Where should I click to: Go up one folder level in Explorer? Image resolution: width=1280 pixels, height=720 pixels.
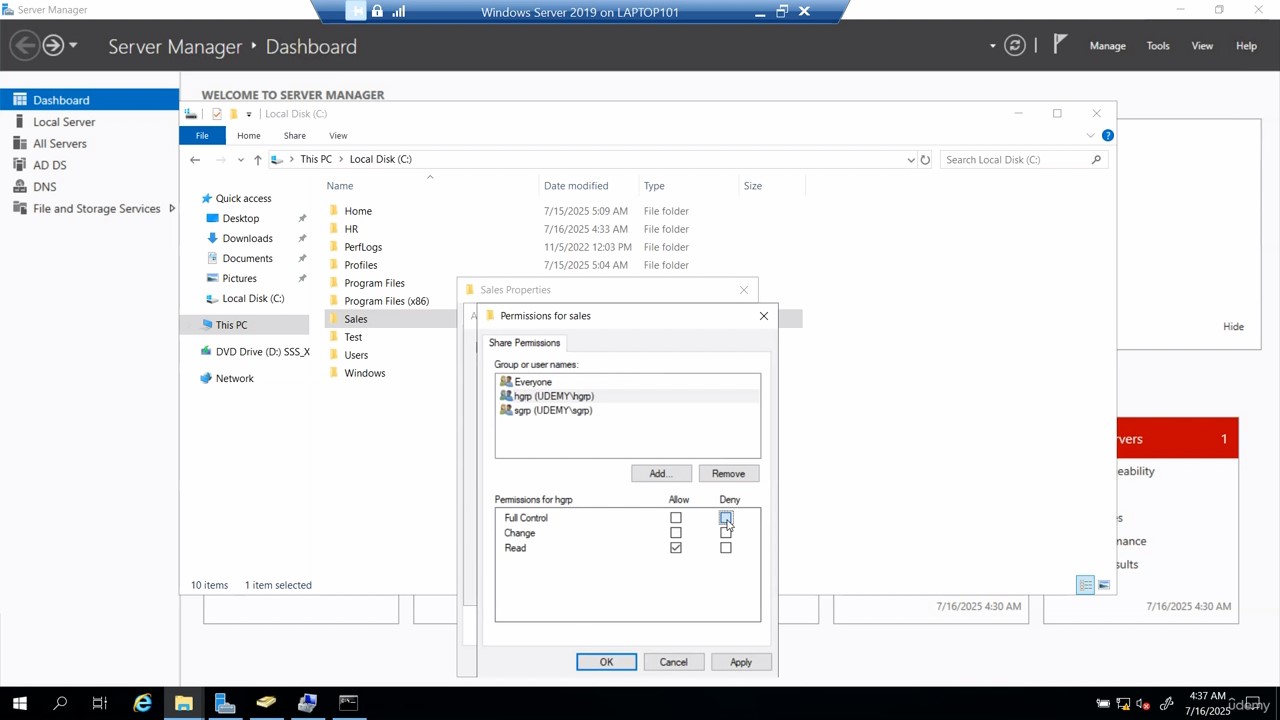point(258,160)
